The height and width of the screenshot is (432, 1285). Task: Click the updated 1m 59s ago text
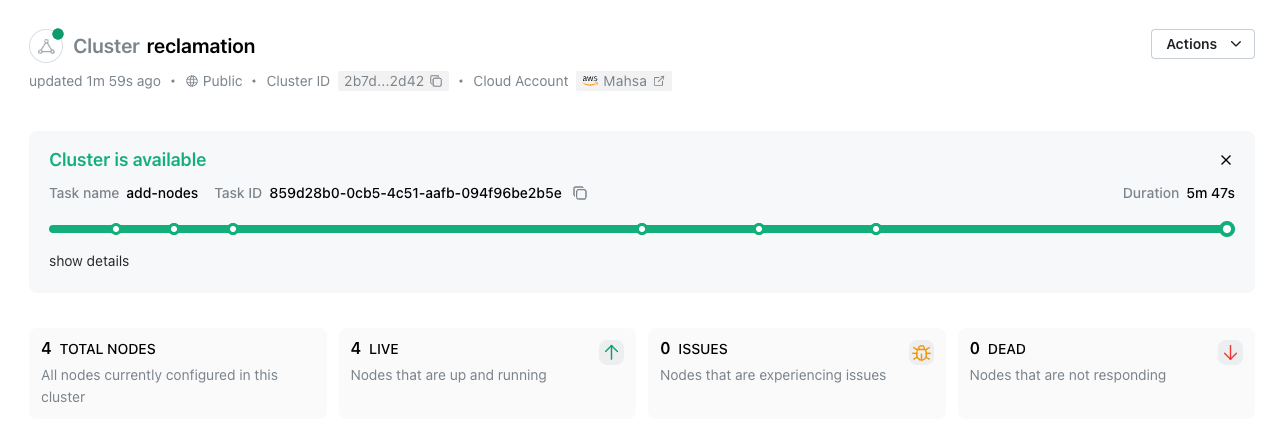point(95,81)
